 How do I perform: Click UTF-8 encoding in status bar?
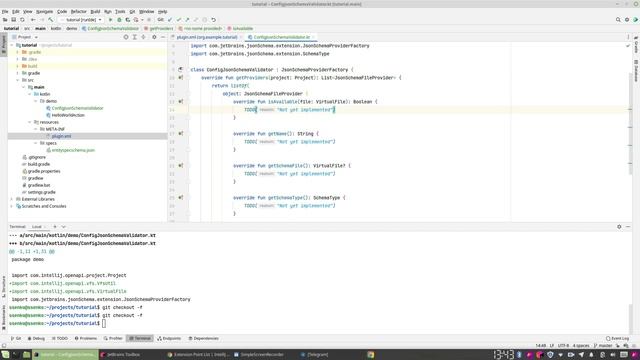coord(563,346)
